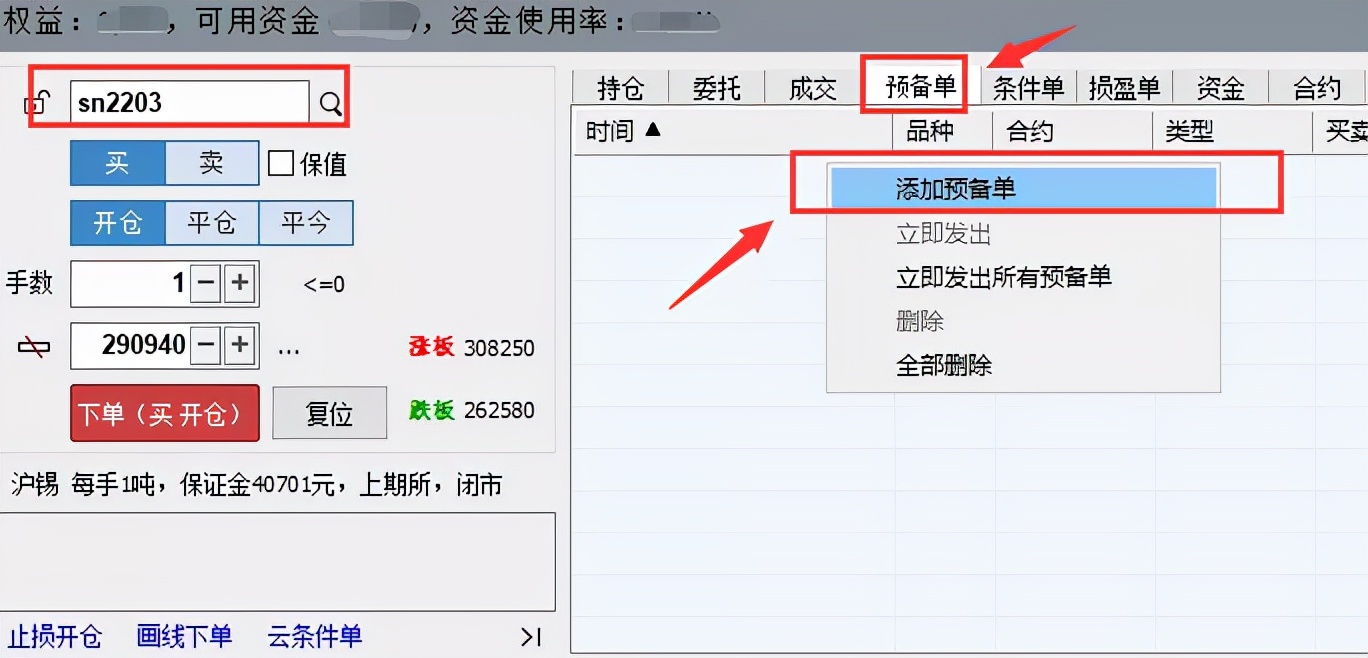Select the 卖 direction toggle
This screenshot has width=1368, height=658.
(213, 163)
